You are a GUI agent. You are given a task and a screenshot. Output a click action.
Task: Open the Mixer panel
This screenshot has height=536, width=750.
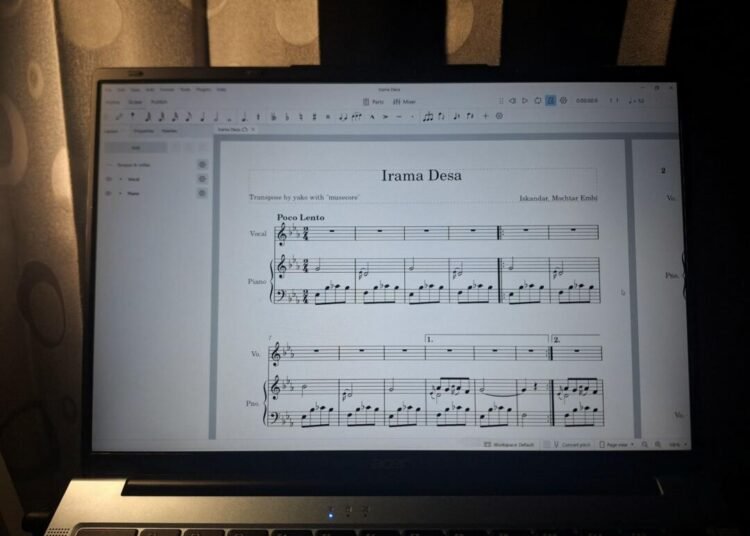406,101
